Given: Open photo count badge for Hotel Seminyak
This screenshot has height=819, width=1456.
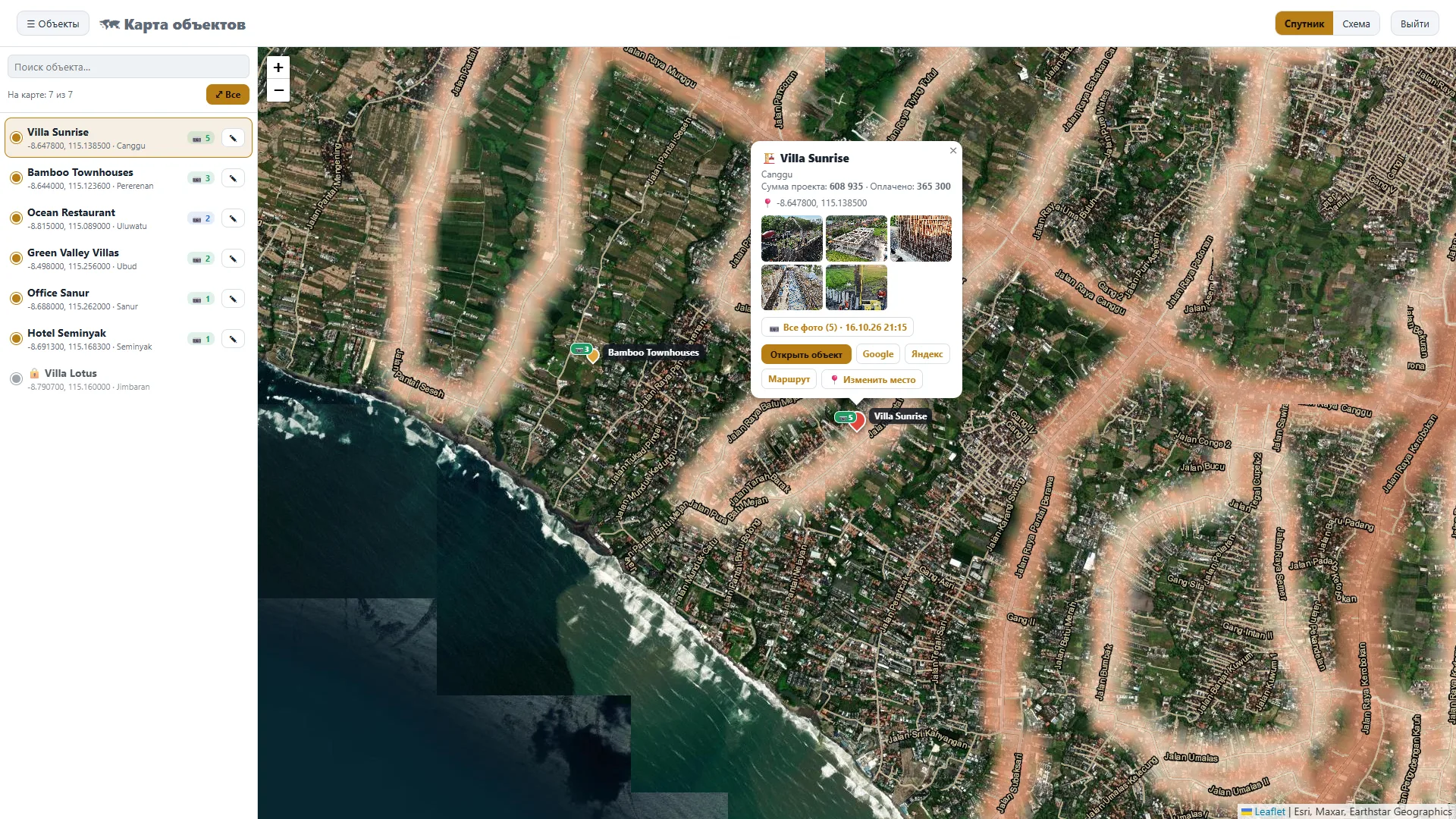Looking at the screenshot, I should (201, 339).
